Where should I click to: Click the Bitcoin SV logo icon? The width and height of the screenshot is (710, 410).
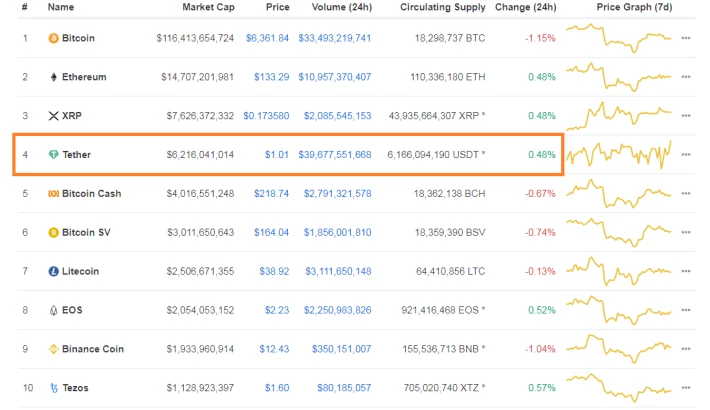(x=53, y=233)
